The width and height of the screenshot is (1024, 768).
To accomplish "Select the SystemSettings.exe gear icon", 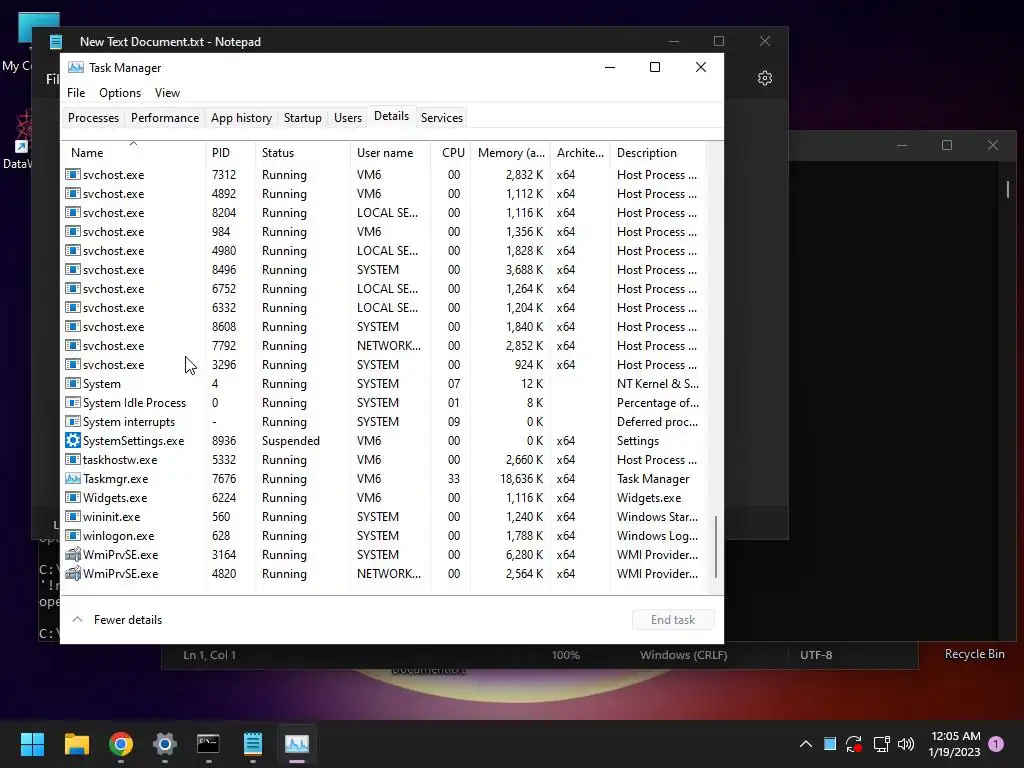I will click(x=73, y=441).
